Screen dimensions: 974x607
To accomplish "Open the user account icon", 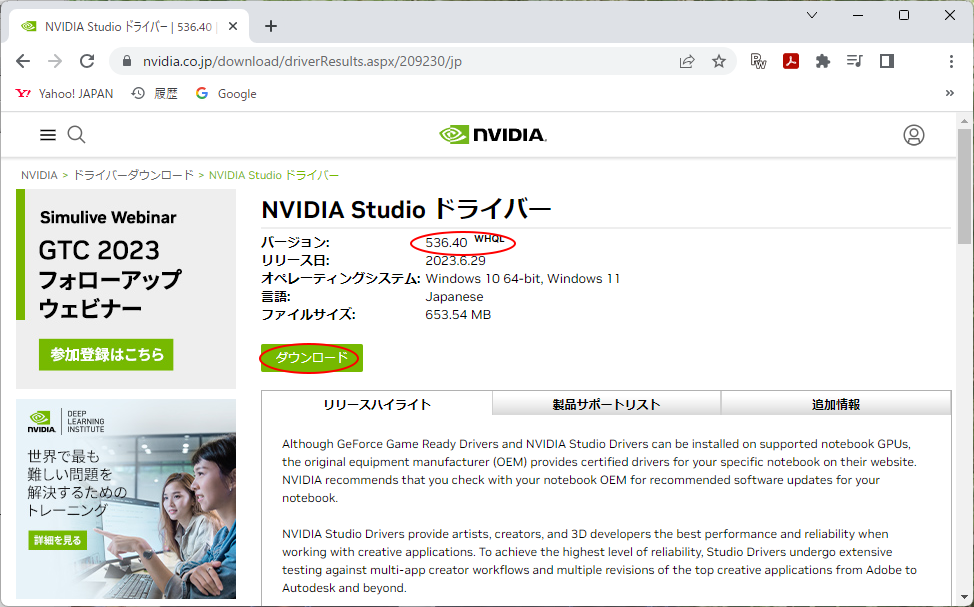I will click(x=914, y=135).
